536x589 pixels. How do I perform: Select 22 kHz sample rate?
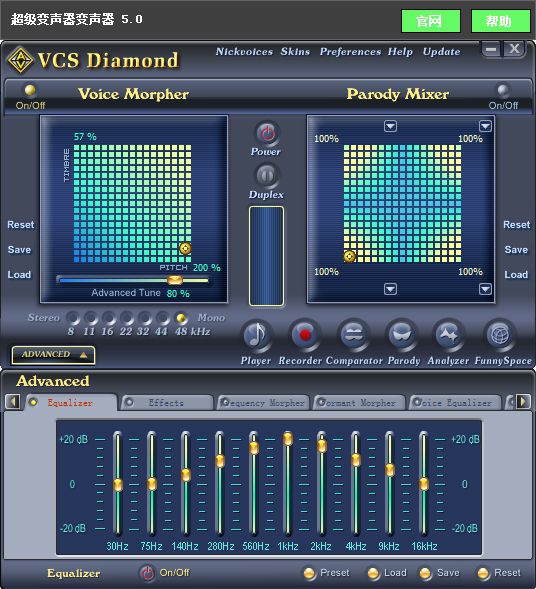click(x=127, y=318)
